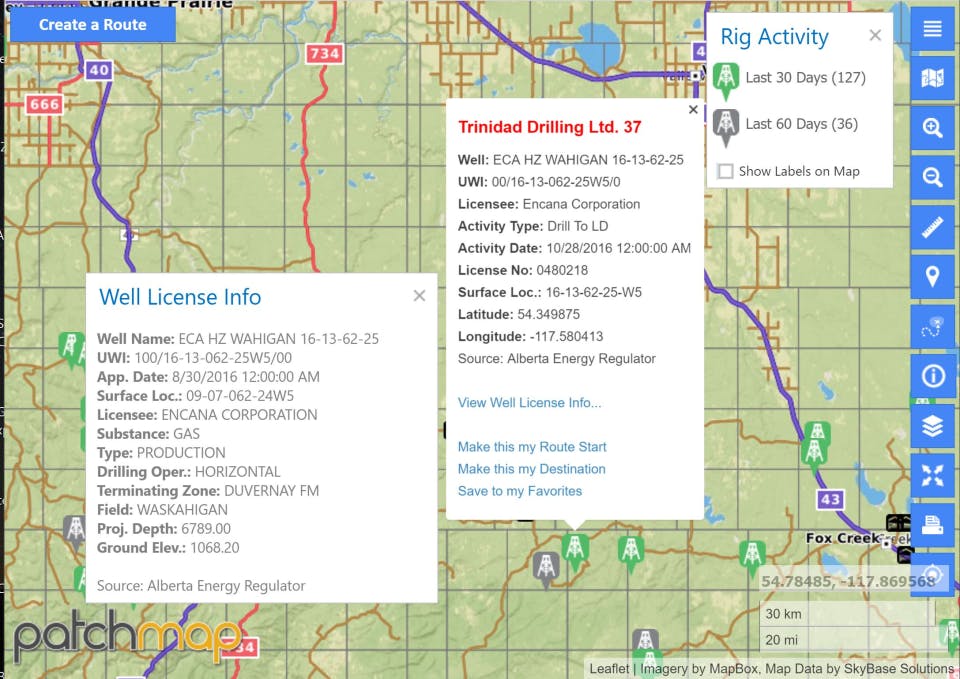The height and width of the screenshot is (679, 960).
Task: Click UWI 00/16-13-062-25W5/0 value
Action: [x=556, y=182]
